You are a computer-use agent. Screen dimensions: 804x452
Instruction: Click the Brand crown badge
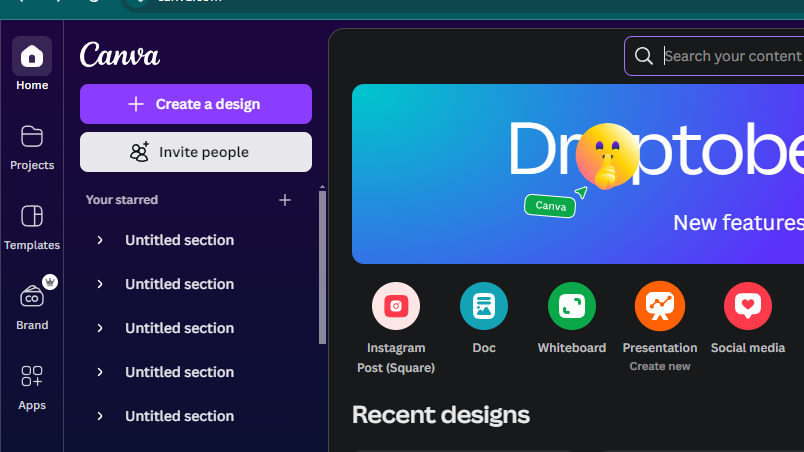(50, 282)
